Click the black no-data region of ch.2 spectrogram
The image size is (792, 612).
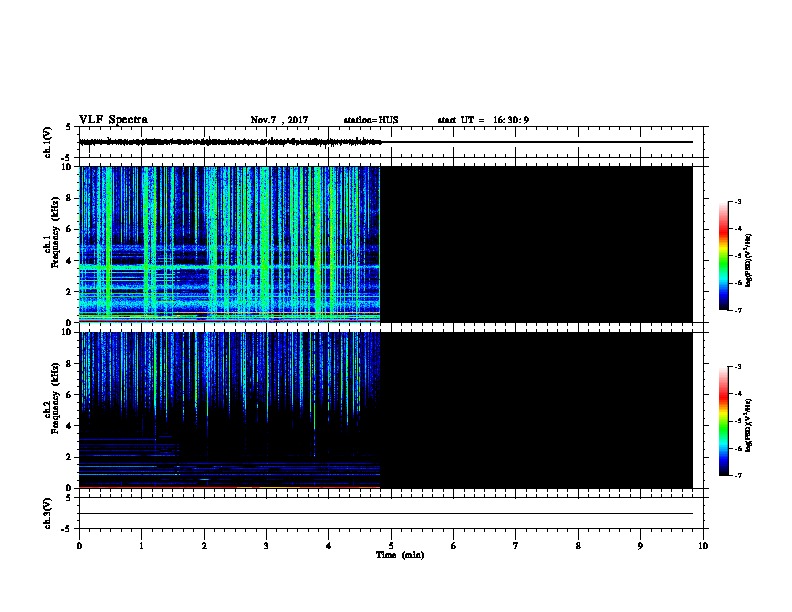click(x=536, y=410)
